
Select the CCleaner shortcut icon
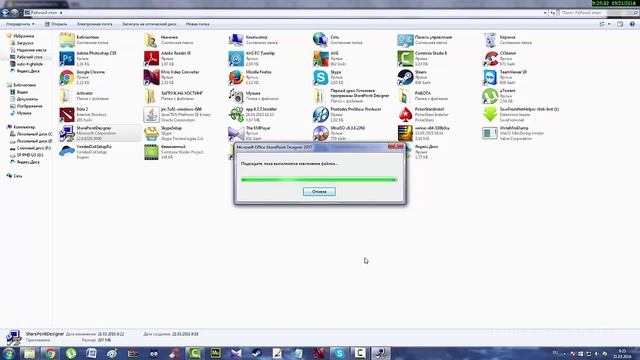pos(490,58)
